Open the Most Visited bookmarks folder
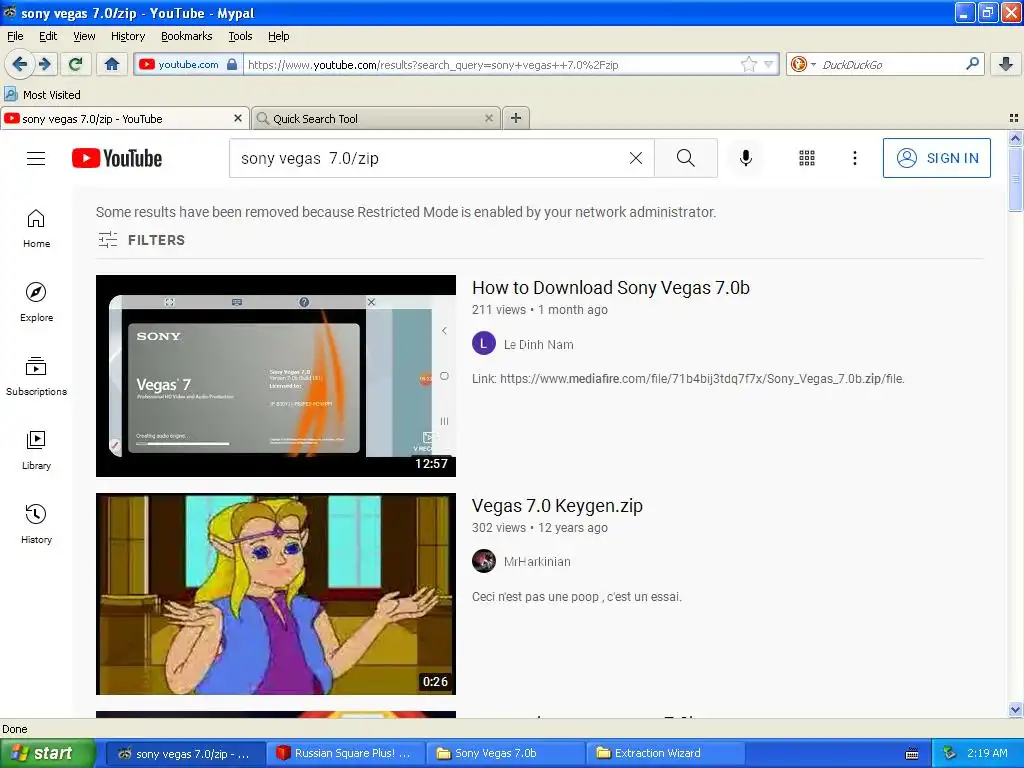 [43, 95]
